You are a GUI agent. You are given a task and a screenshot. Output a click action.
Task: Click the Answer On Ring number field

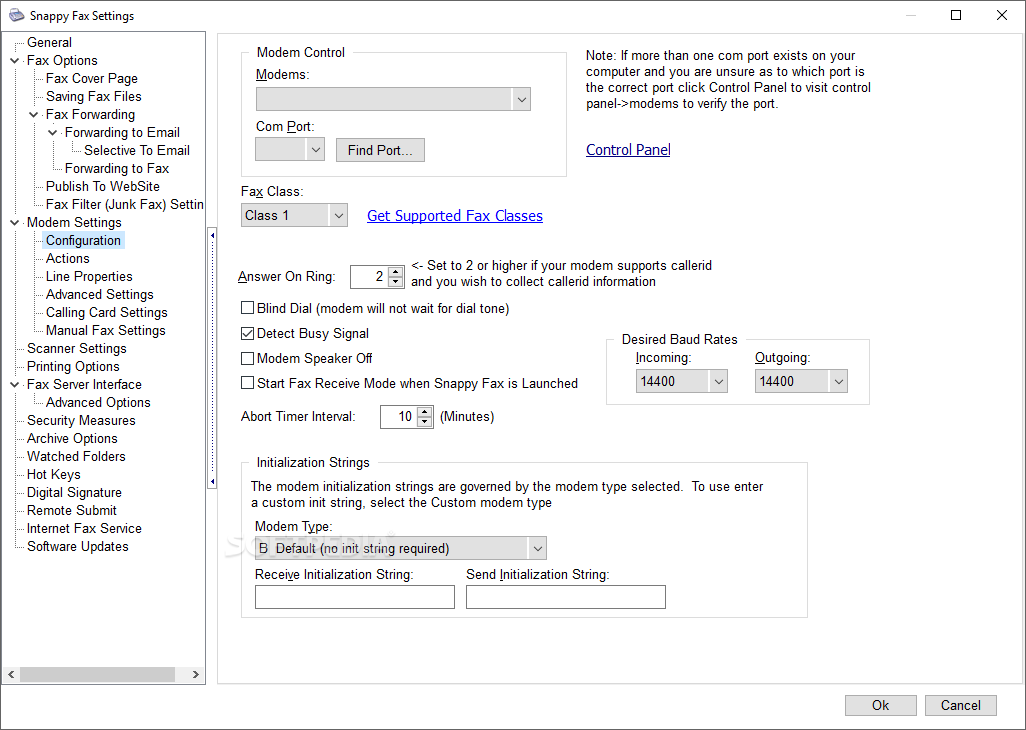(x=370, y=277)
